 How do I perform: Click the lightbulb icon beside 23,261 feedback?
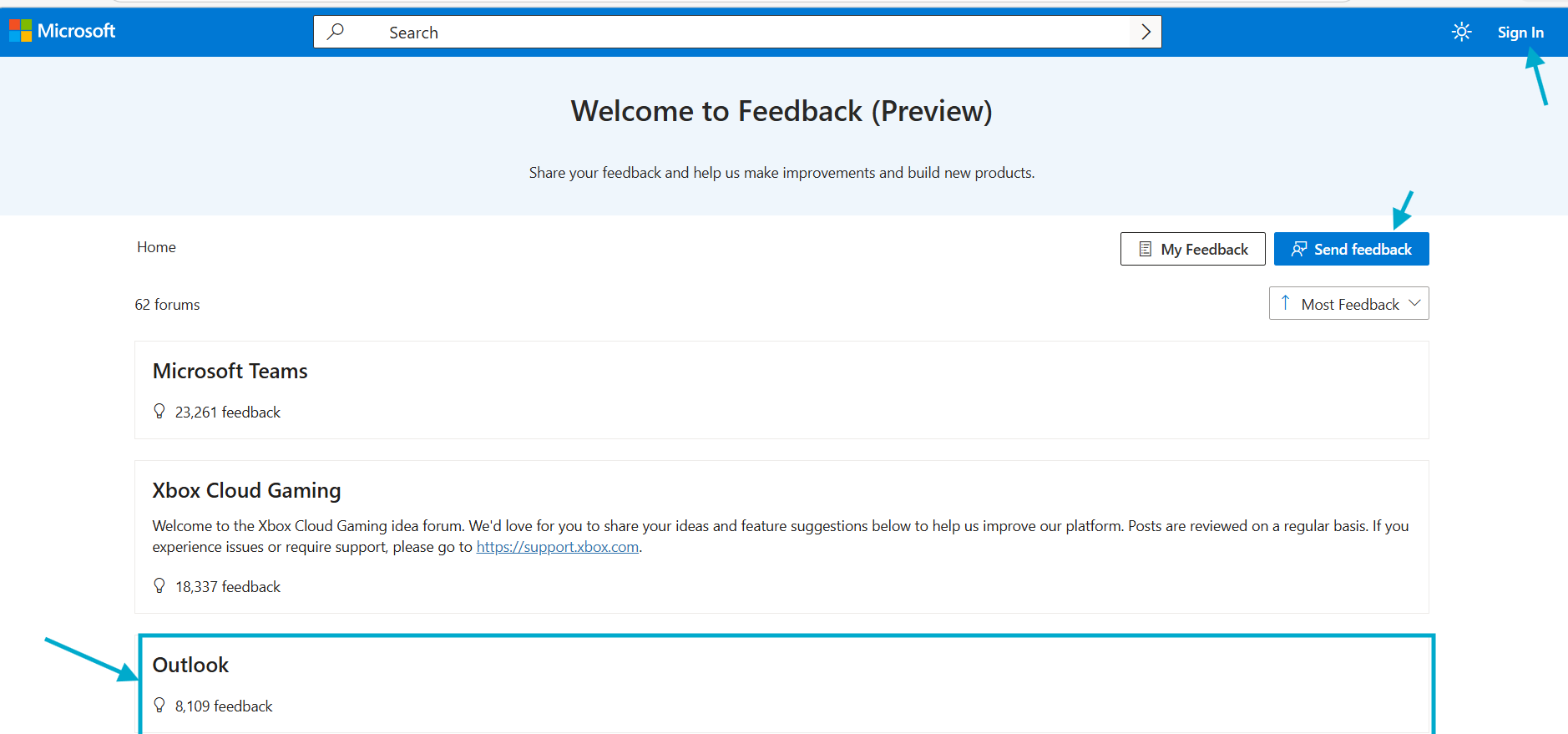[159, 411]
